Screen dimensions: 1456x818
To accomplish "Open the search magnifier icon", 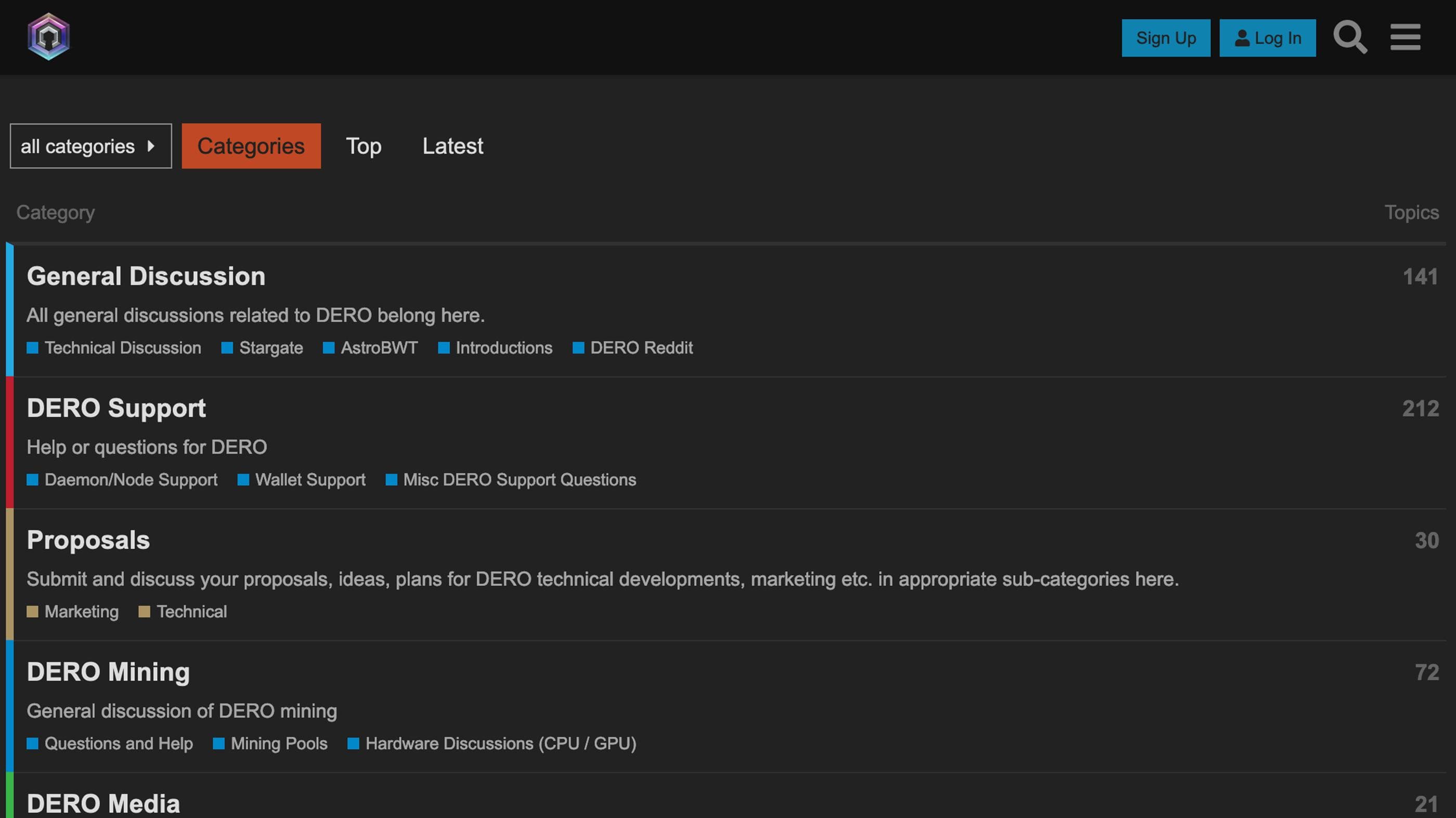I will [1350, 37].
